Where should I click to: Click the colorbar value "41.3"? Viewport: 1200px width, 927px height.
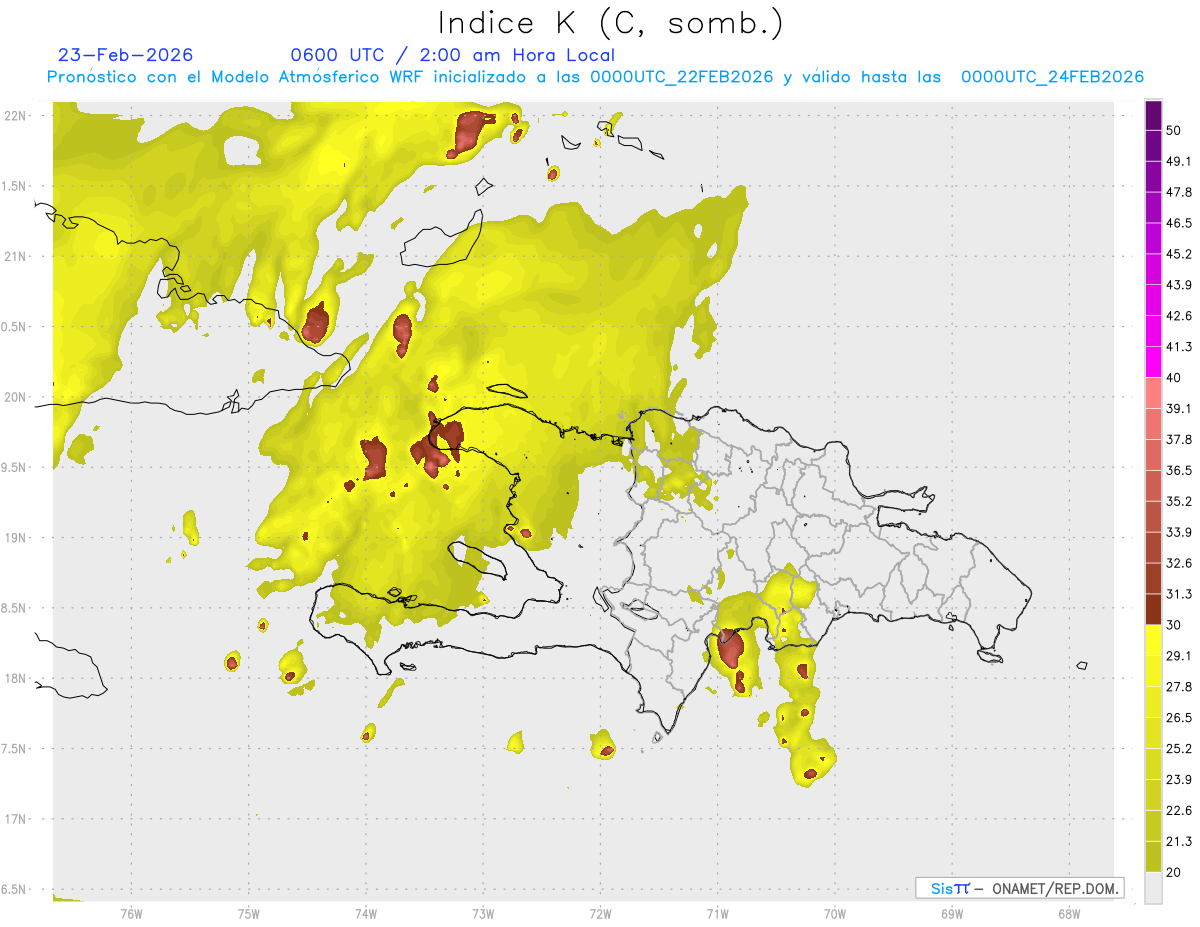1179,347
